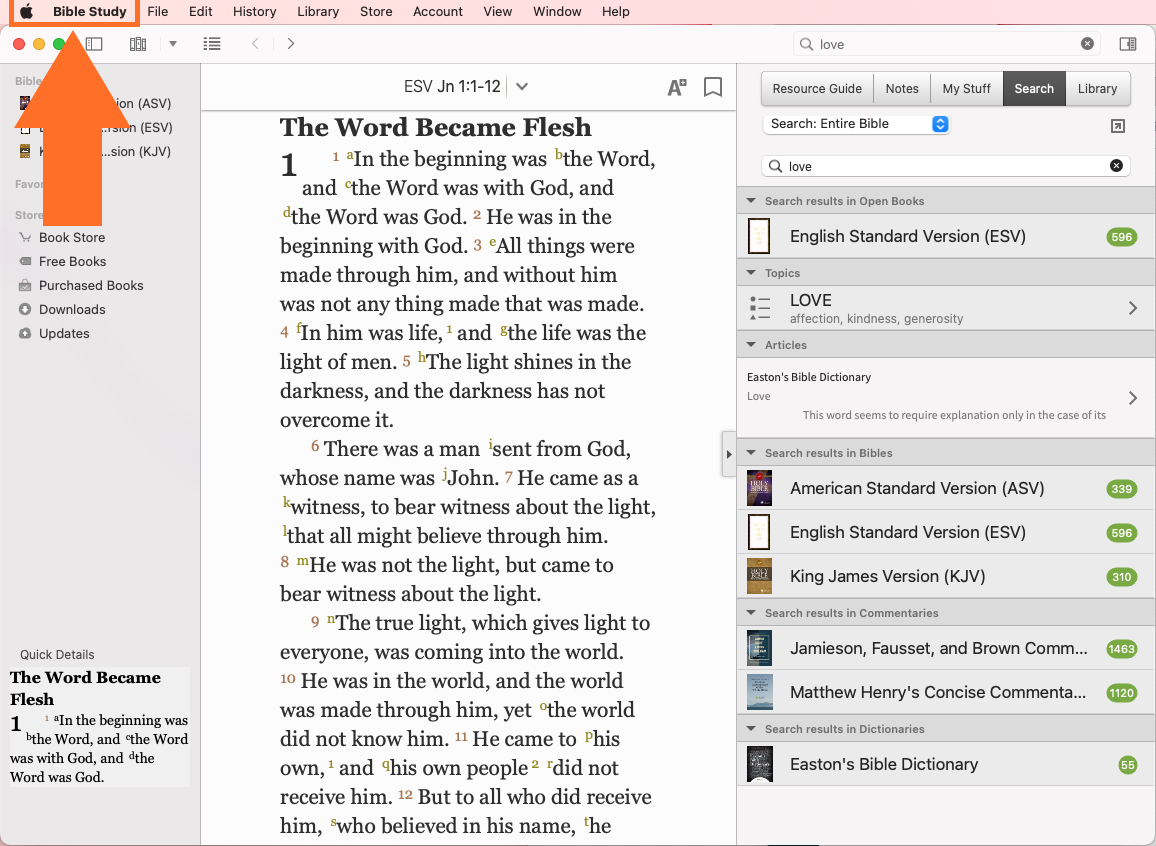Toggle the left sidebar panel icon

[x=94, y=44]
